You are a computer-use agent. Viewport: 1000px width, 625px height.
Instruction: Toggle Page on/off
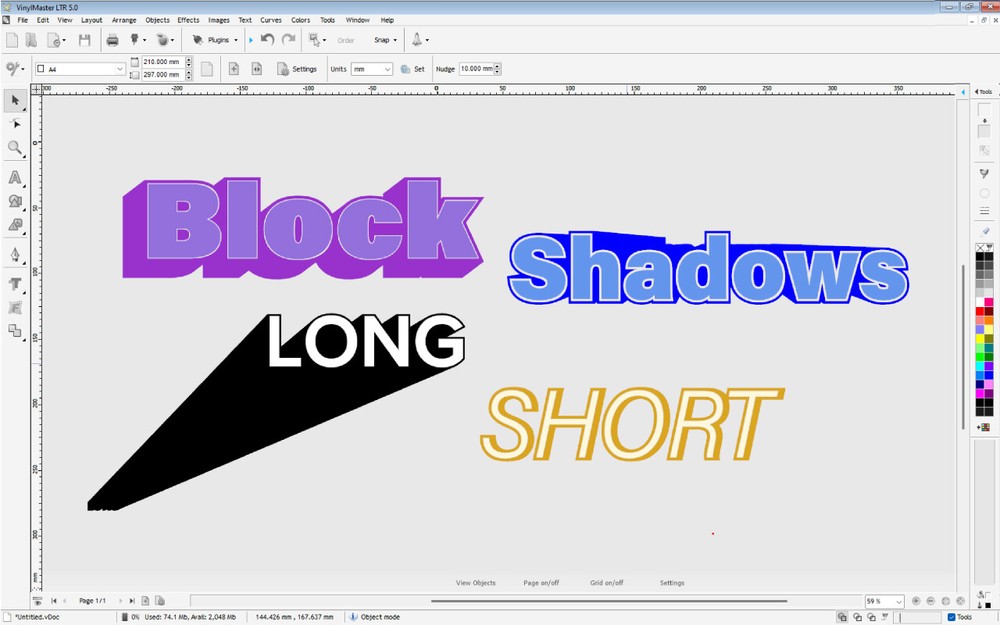[x=541, y=582]
